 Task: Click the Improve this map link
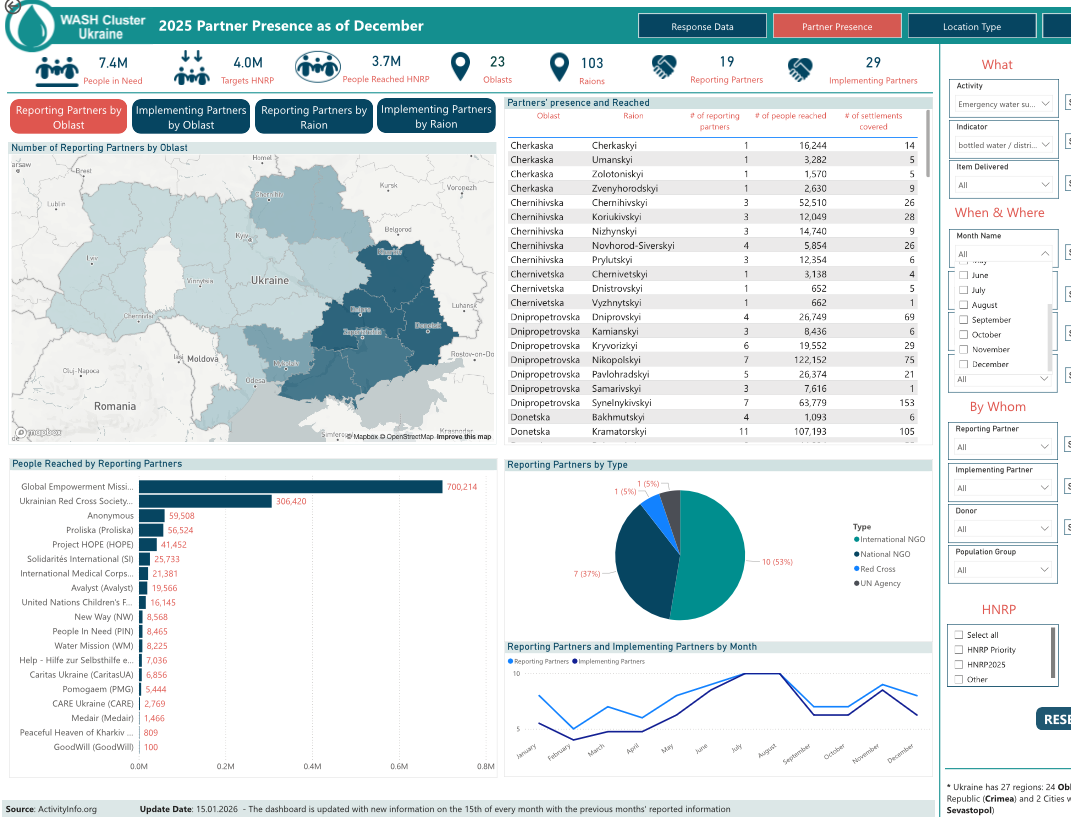tap(464, 437)
